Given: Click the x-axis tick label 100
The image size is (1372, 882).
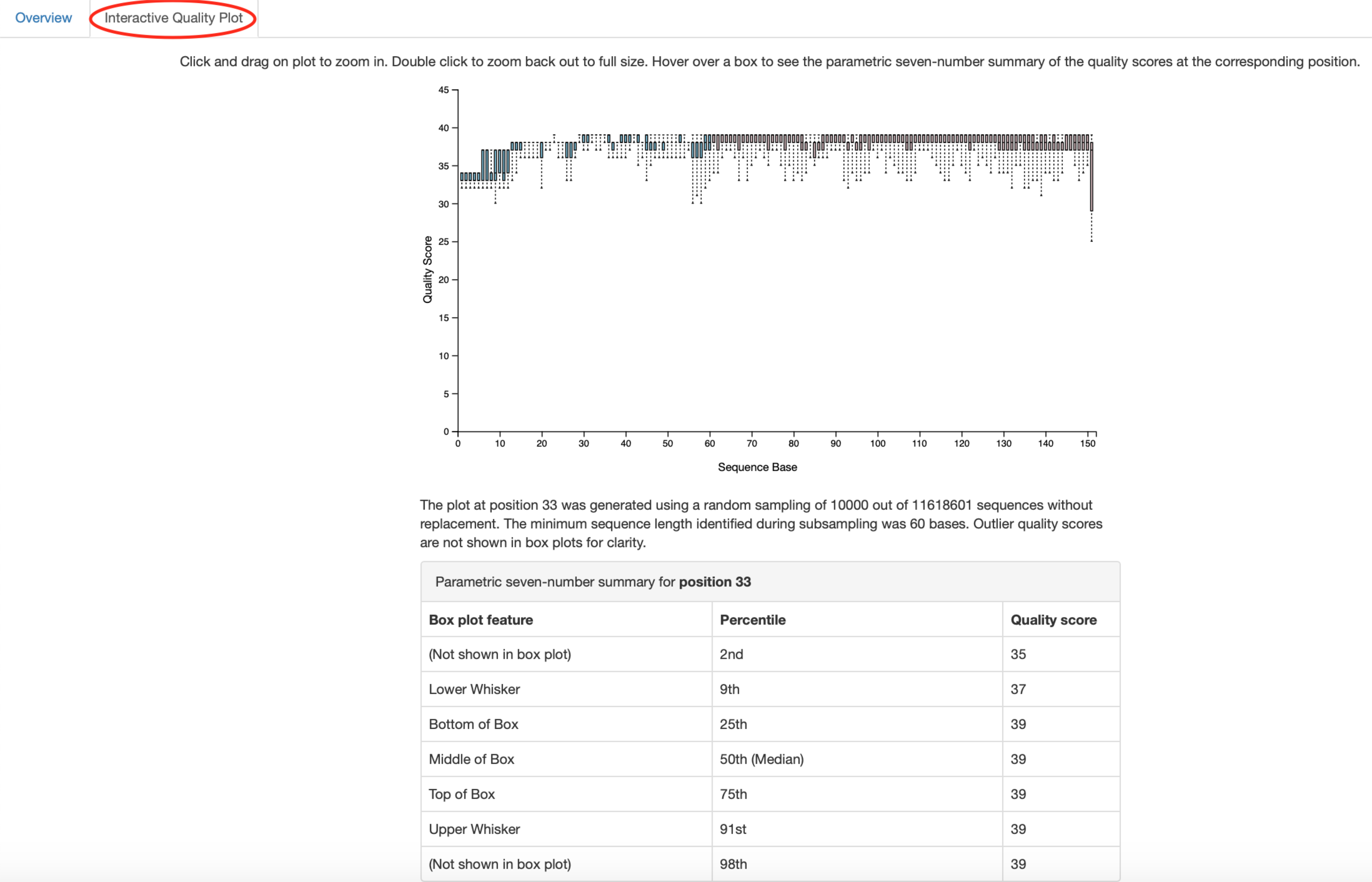Looking at the screenshot, I should pyautogui.click(x=877, y=443).
